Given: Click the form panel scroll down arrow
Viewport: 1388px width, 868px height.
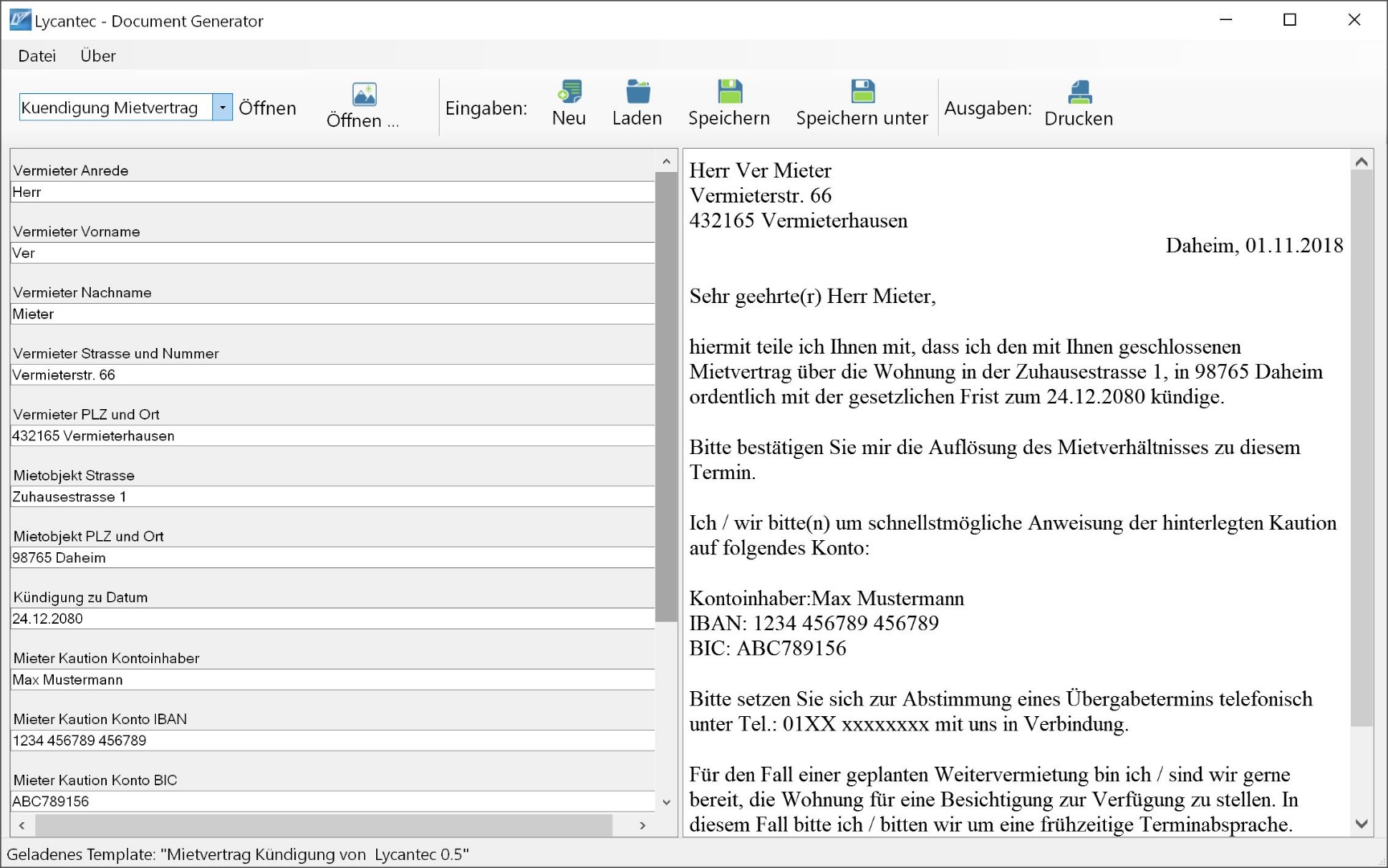Looking at the screenshot, I should click(666, 802).
